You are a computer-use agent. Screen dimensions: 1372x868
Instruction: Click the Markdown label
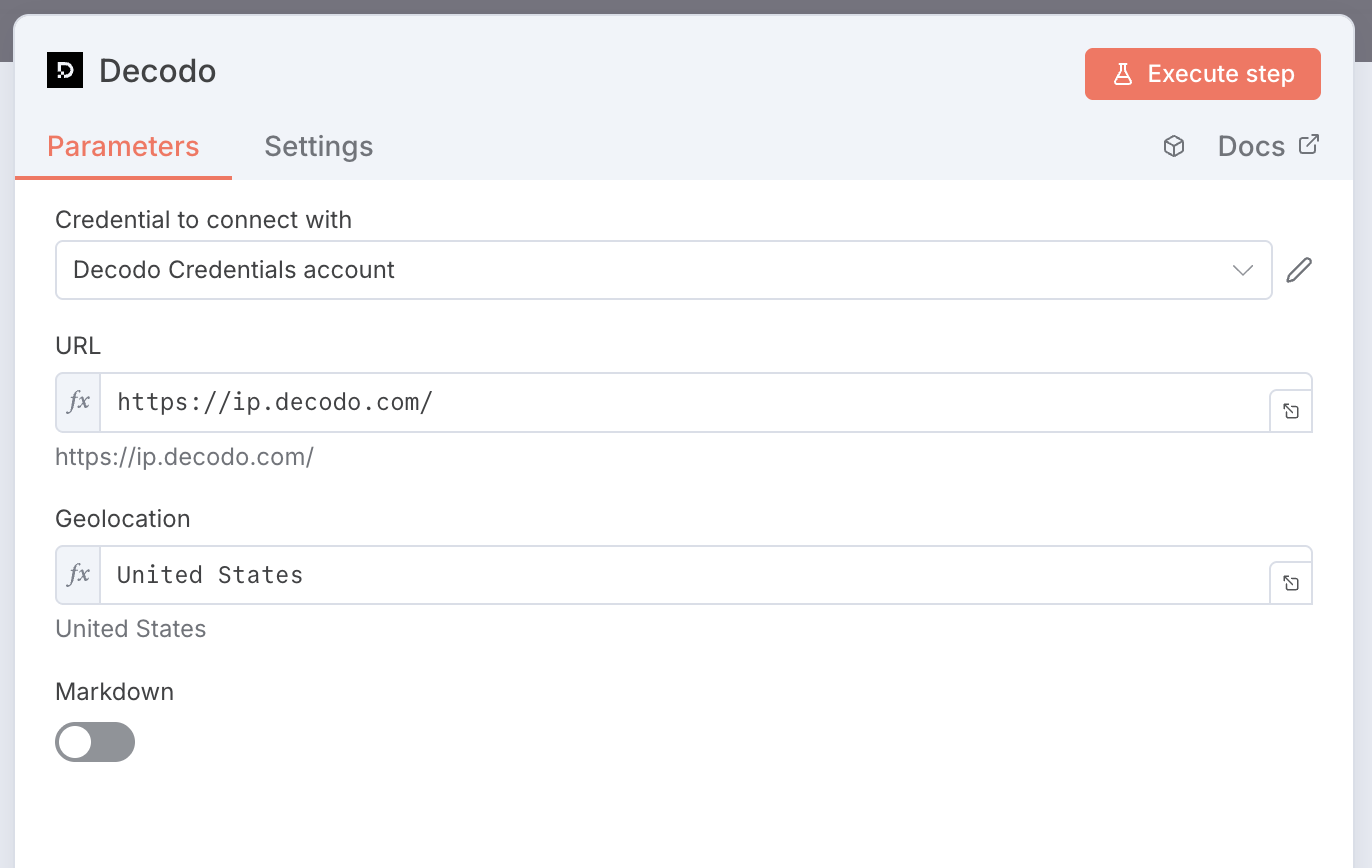coord(114,692)
